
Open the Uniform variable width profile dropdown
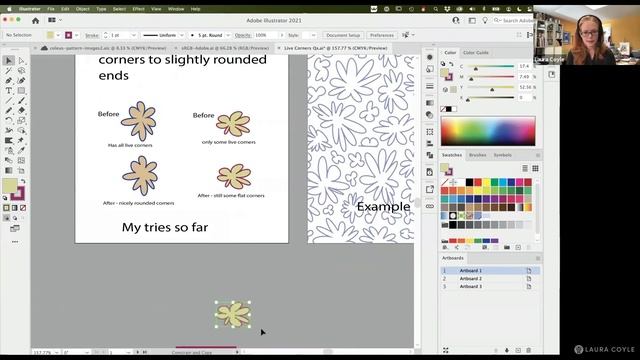[182, 35]
